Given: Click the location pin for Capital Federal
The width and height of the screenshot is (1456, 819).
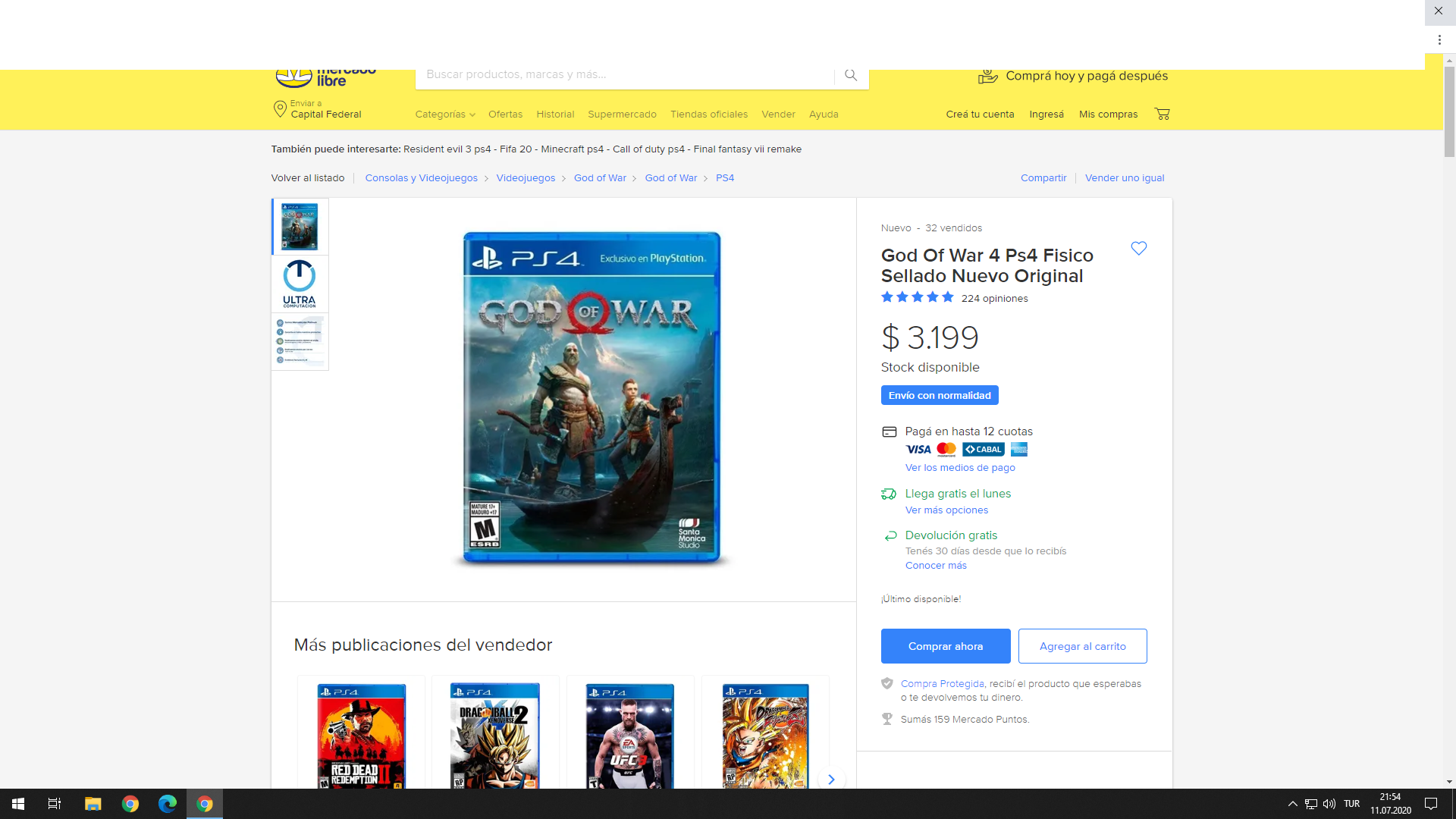Looking at the screenshot, I should point(280,109).
